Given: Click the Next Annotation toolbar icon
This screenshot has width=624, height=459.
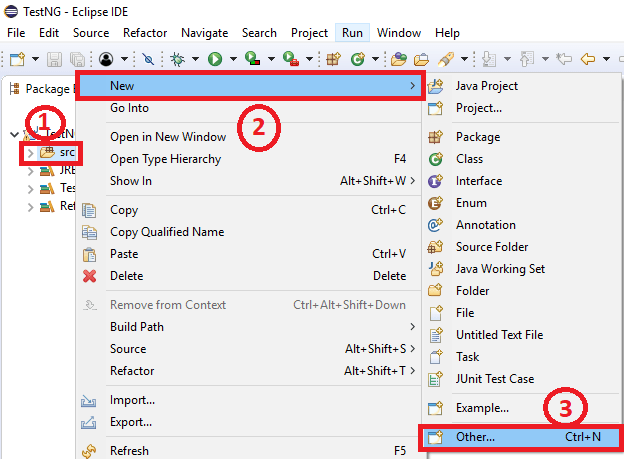Looking at the screenshot, I should point(489,59).
